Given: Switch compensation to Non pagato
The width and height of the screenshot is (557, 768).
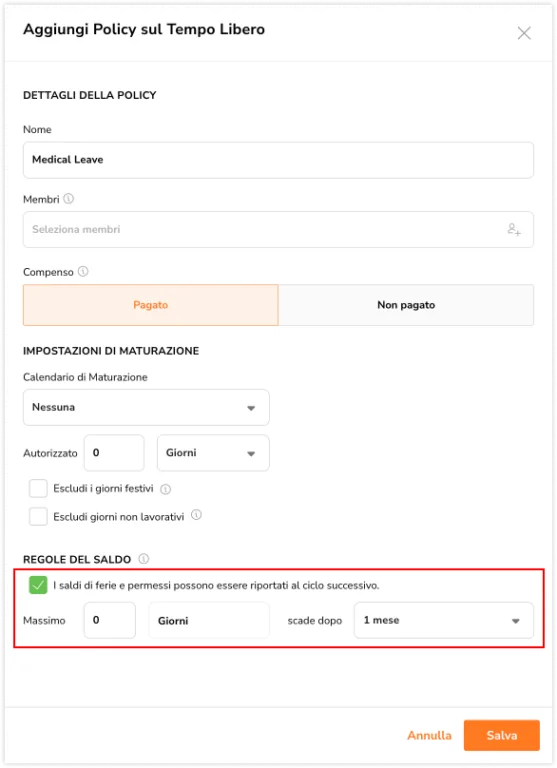Looking at the screenshot, I should (406, 305).
